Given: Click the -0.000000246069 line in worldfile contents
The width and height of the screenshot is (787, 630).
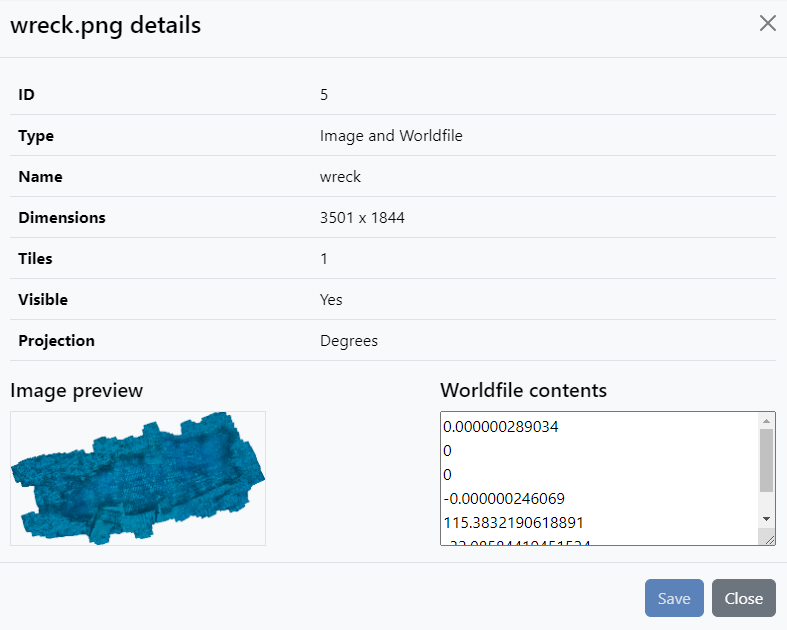Looking at the screenshot, I should 504,498.
